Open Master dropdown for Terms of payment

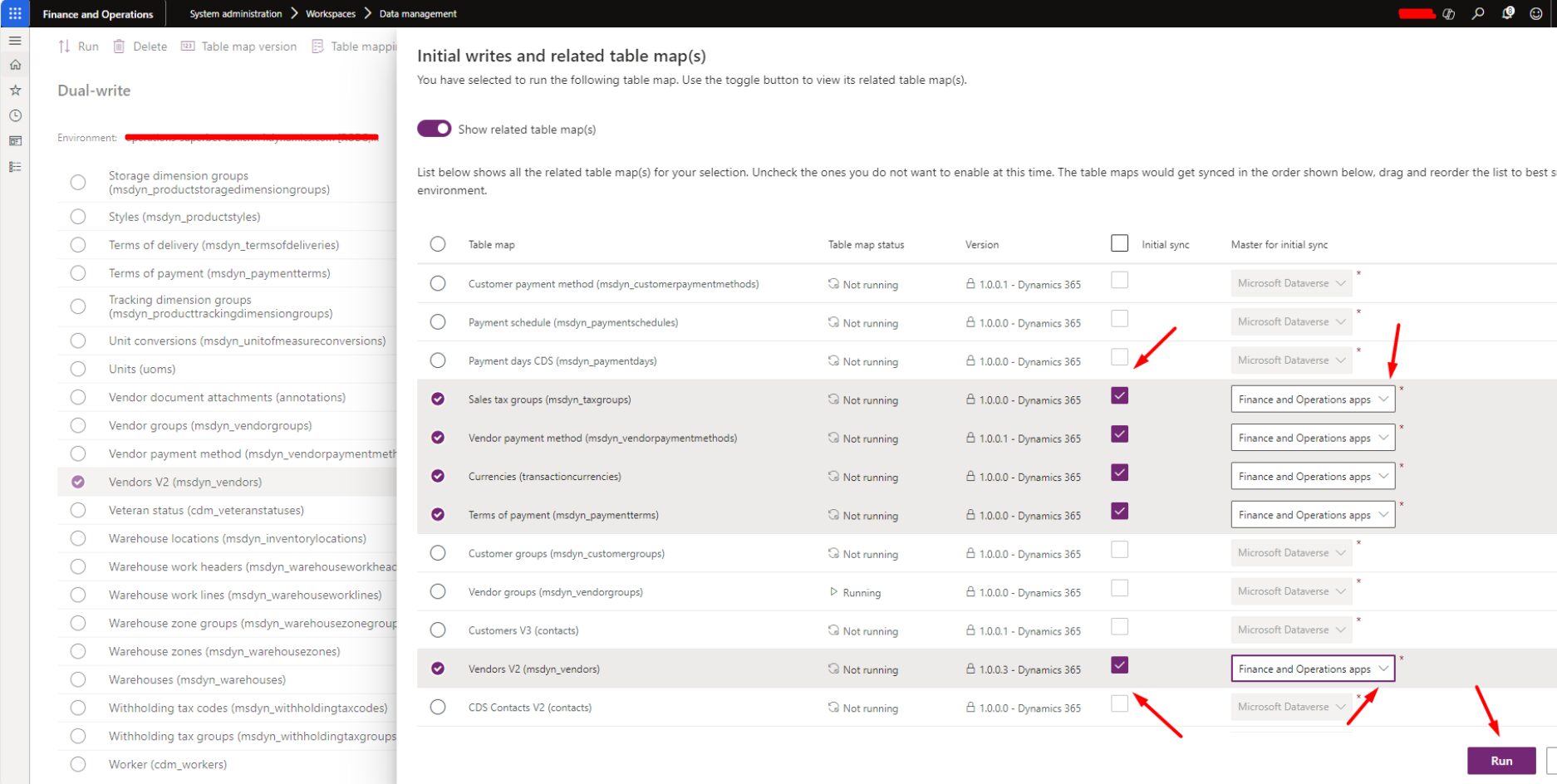(x=1313, y=515)
